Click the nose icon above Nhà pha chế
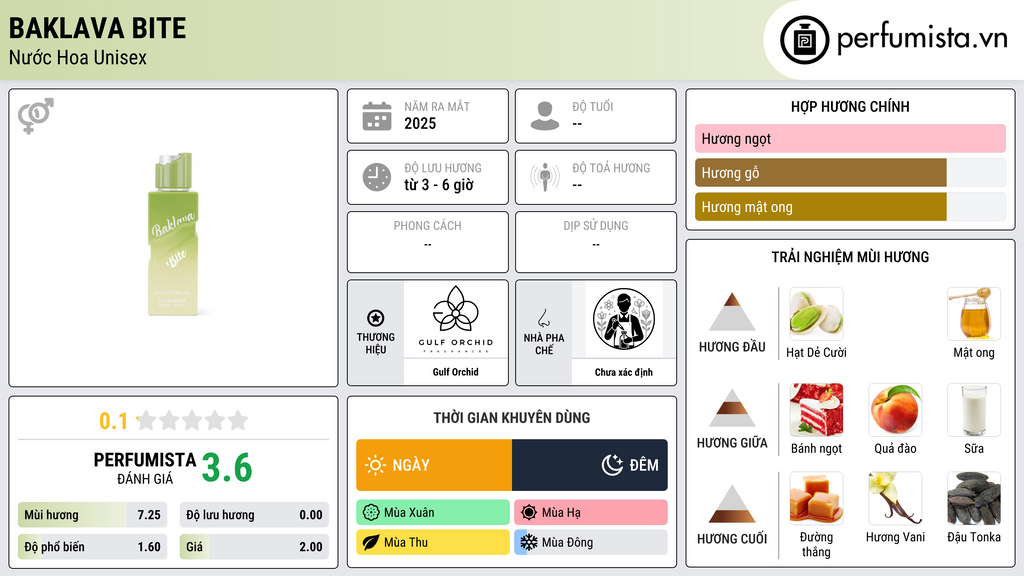Image resolution: width=1024 pixels, height=576 pixels. [543, 318]
